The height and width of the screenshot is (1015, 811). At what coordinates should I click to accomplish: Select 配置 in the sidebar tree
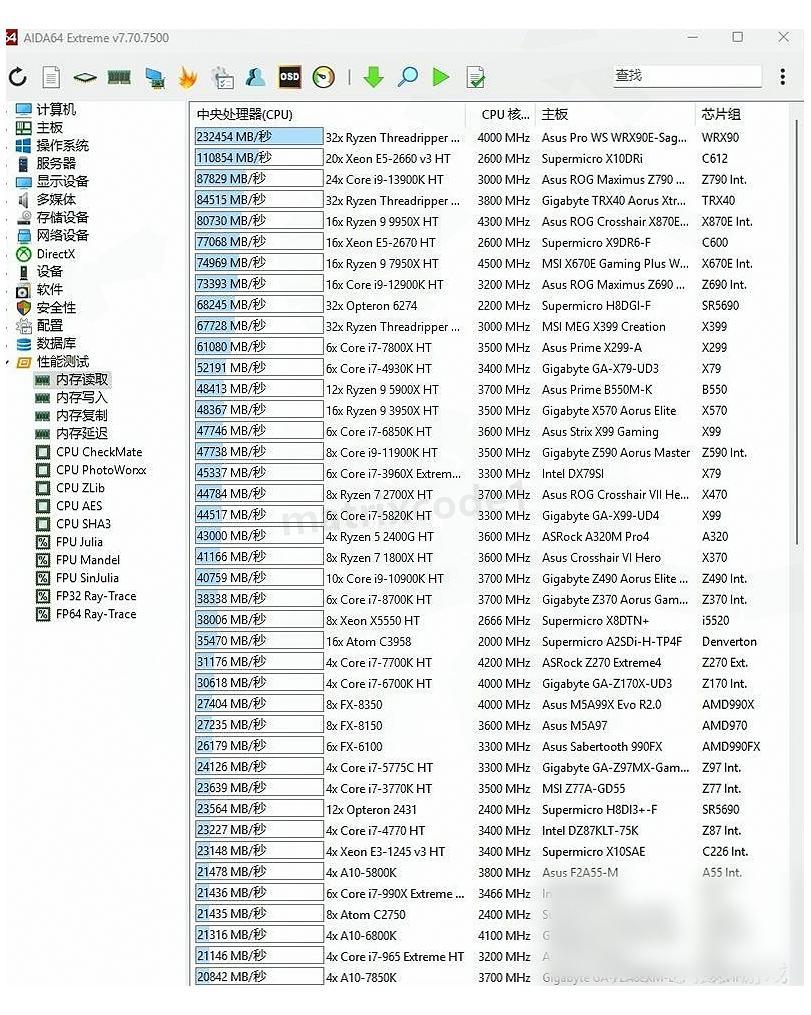tap(49, 326)
